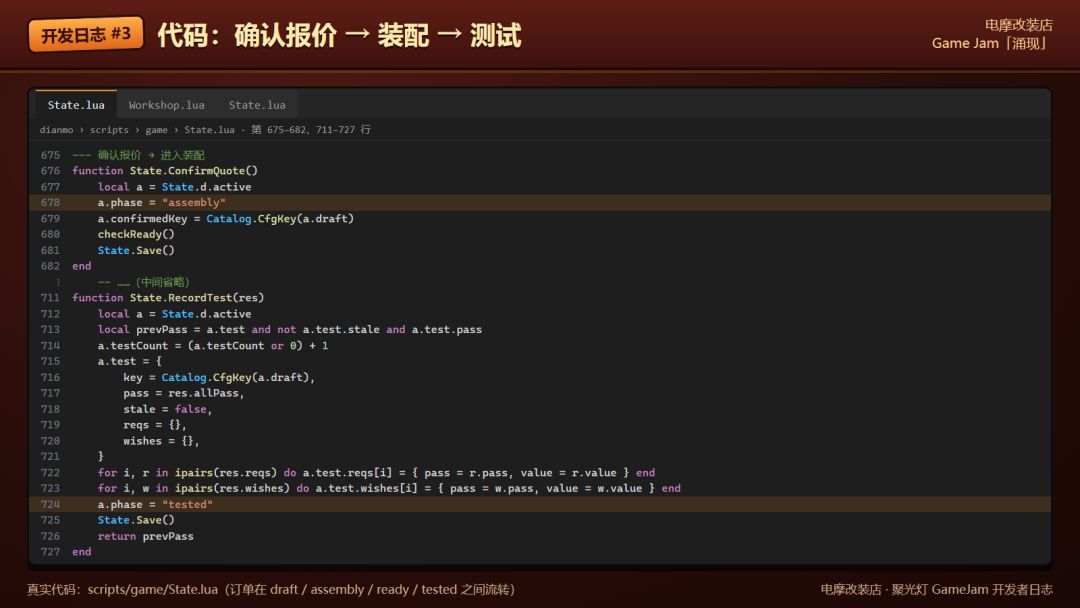Viewport: 1080px width, 608px height.
Task: Select the first State.lua tab
Action: coord(76,105)
